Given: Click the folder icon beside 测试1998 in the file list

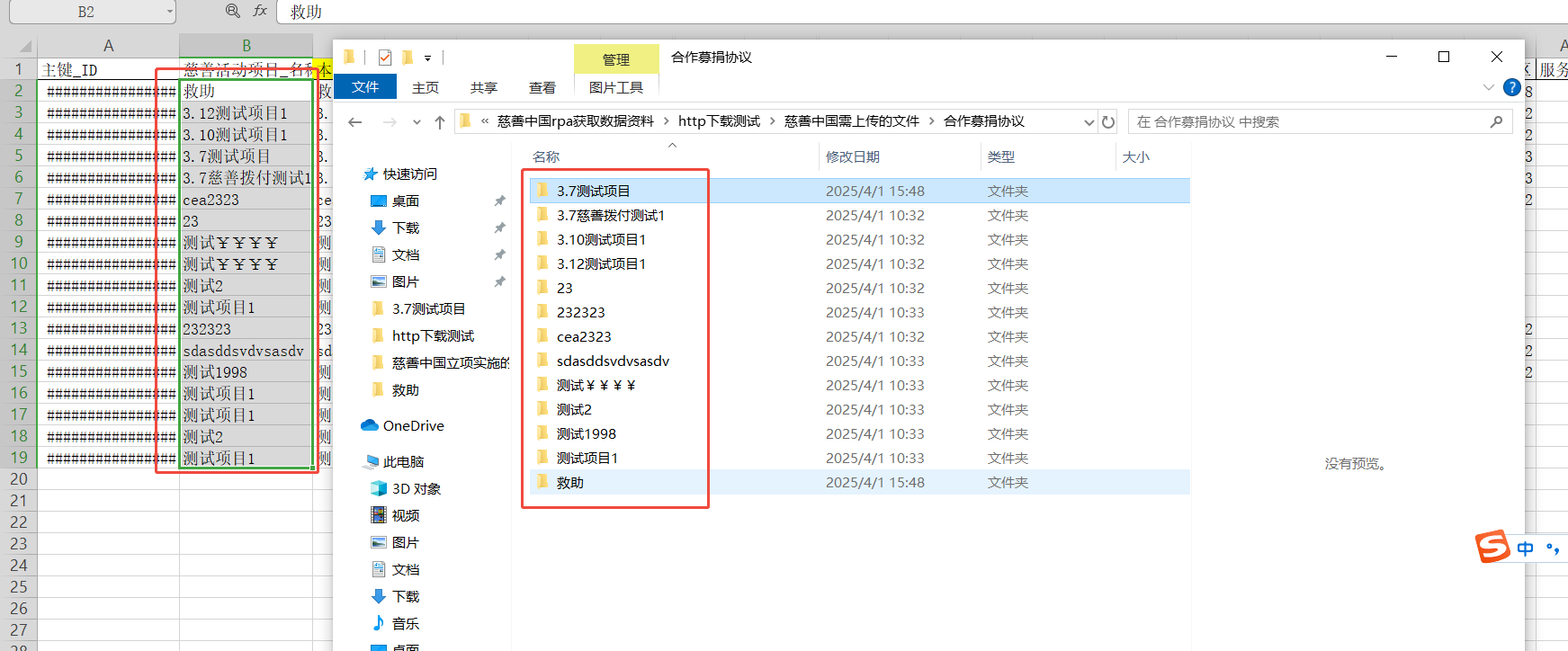Looking at the screenshot, I should pyautogui.click(x=542, y=433).
